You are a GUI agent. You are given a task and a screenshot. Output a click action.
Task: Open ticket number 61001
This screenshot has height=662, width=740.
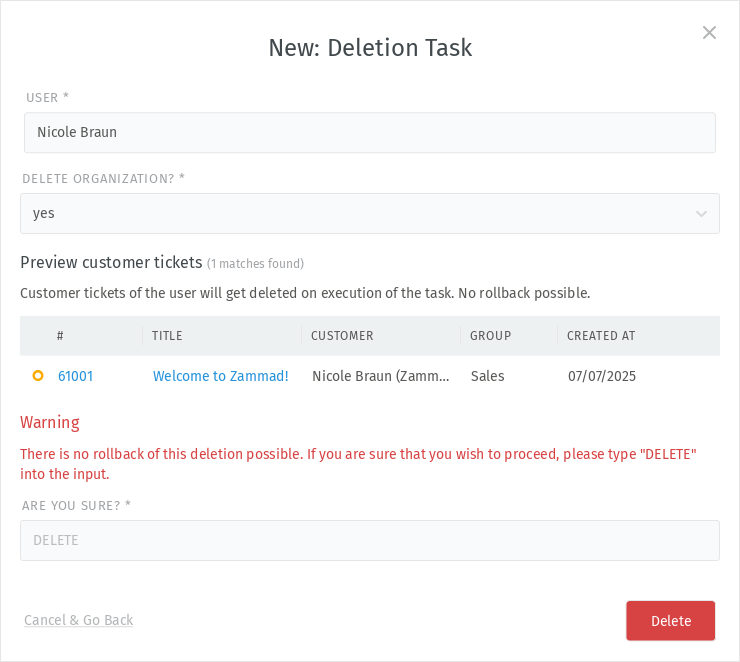[x=76, y=376]
